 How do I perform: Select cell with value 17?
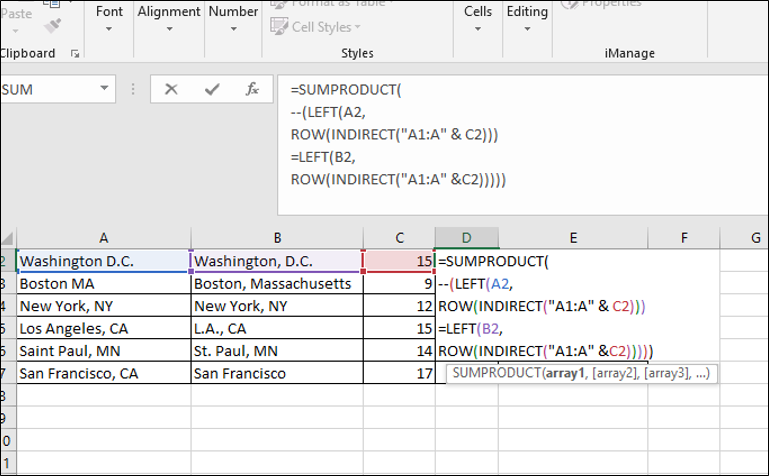coord(399,374)
